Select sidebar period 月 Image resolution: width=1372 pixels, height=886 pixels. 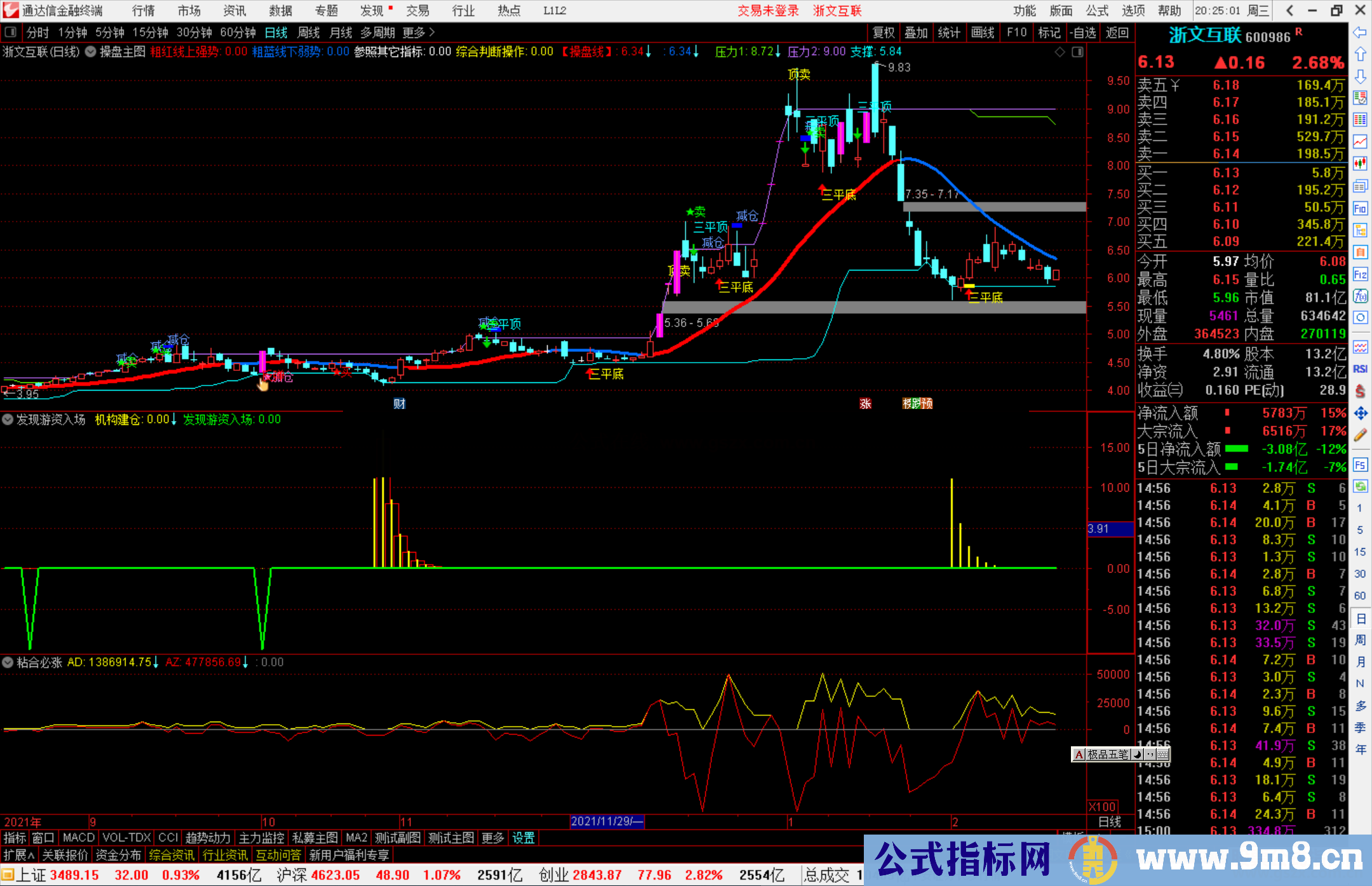[1360, 662]
